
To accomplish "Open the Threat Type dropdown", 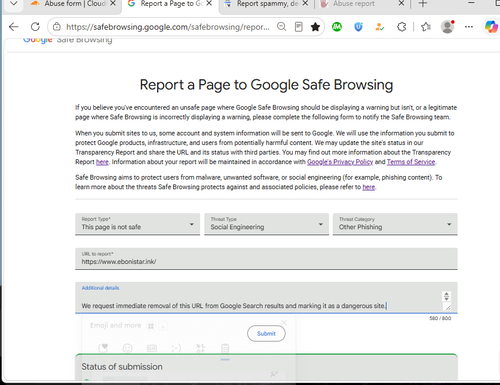I will 266,224.
